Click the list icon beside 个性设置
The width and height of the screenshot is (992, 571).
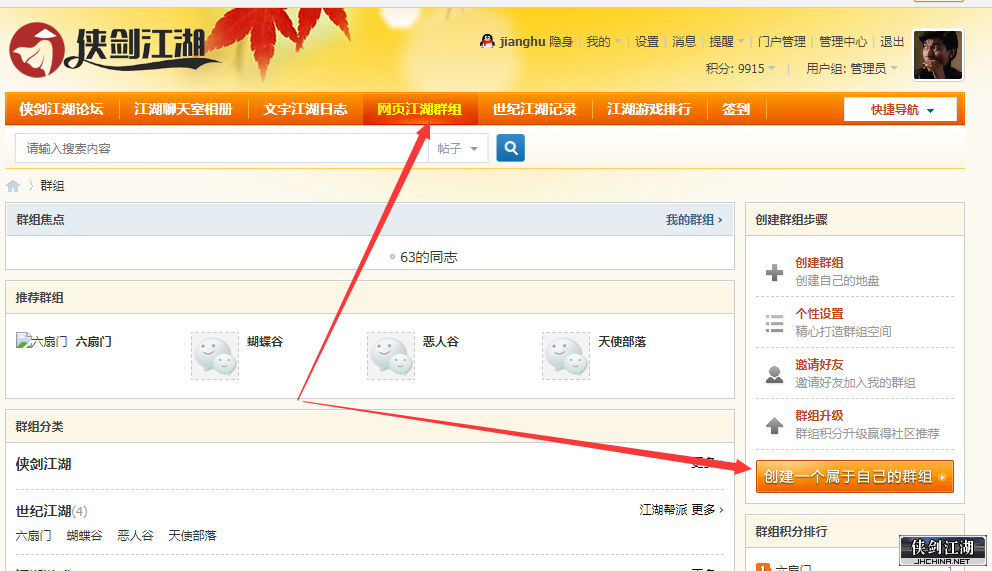tap(774, 324)
